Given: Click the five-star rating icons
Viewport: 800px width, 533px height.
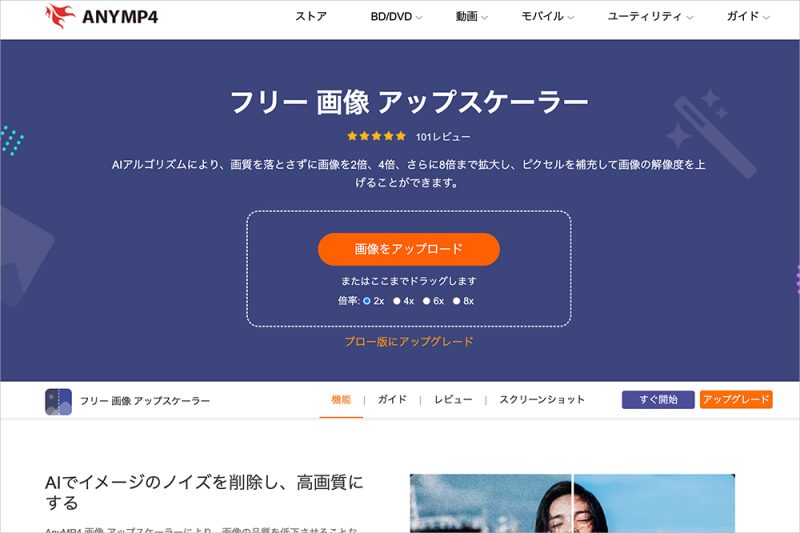Looking at the screenshot, I should (377, 136).
